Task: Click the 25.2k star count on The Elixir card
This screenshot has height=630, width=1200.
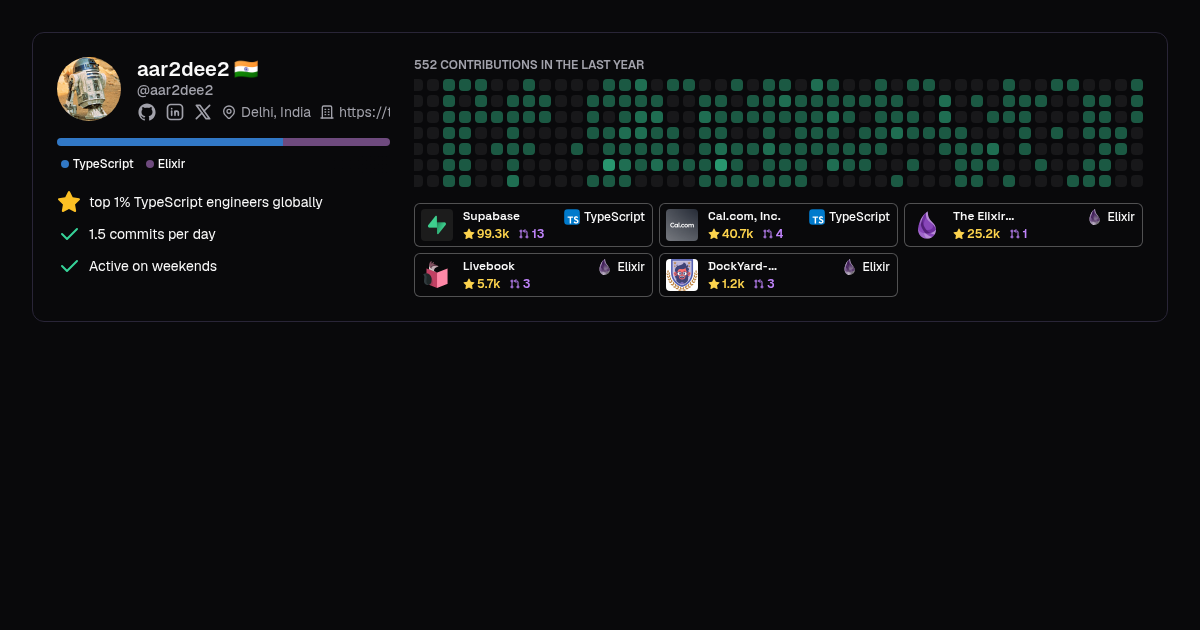Action: tap(983, 234)
